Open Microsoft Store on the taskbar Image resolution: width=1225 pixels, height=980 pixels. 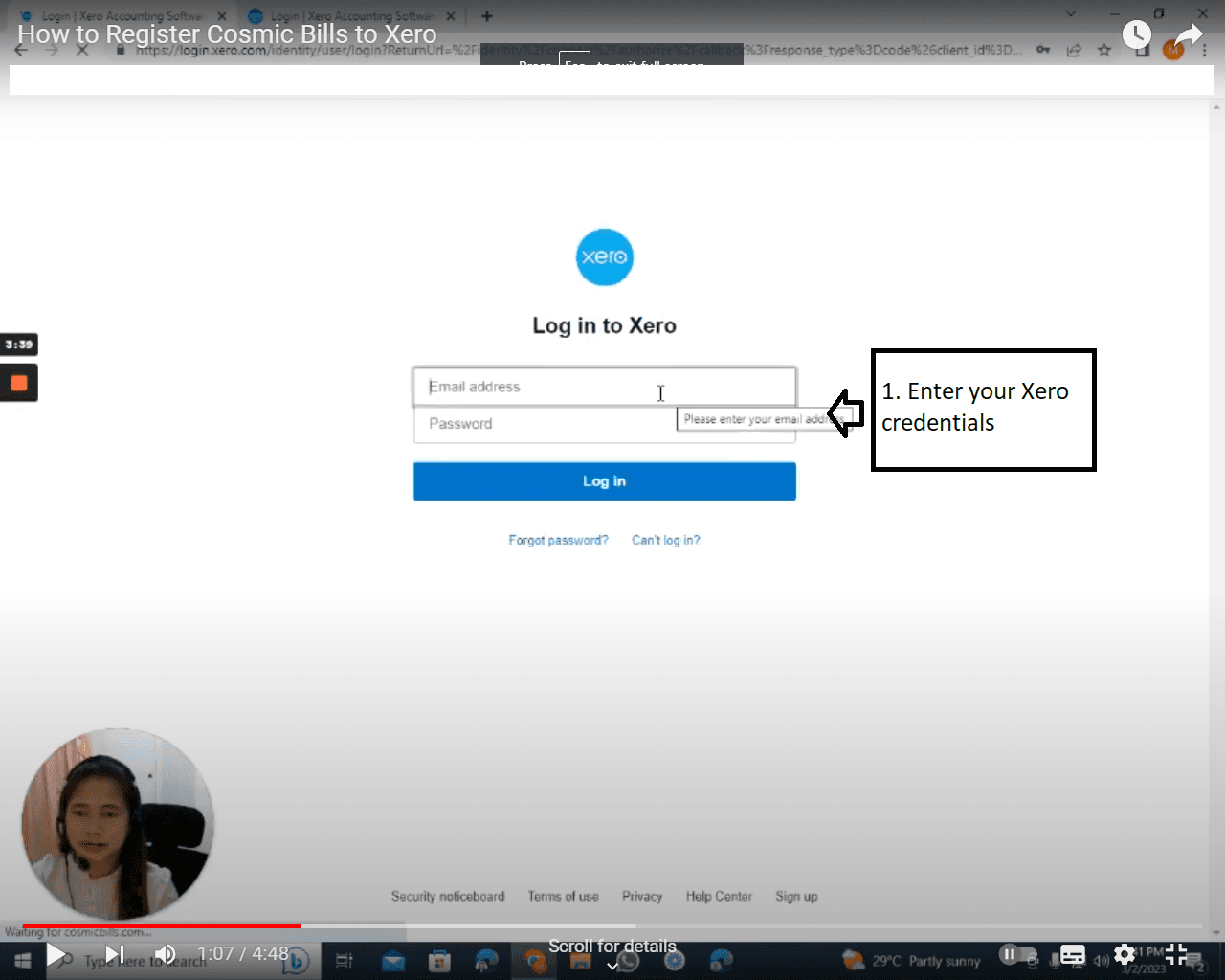point(439,960)
